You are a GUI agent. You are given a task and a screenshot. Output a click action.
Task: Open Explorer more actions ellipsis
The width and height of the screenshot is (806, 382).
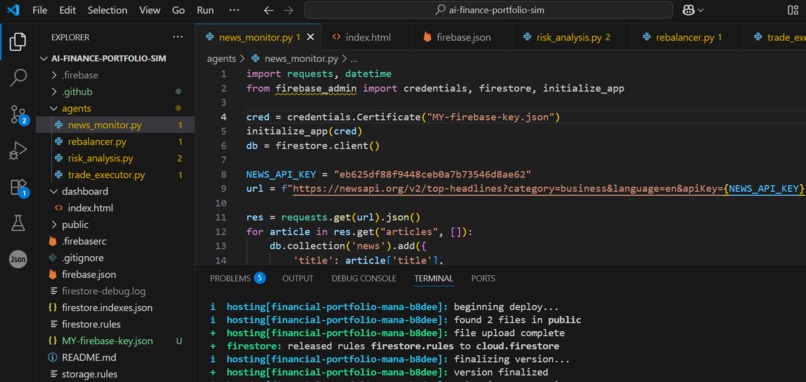[x=178, y=37]
